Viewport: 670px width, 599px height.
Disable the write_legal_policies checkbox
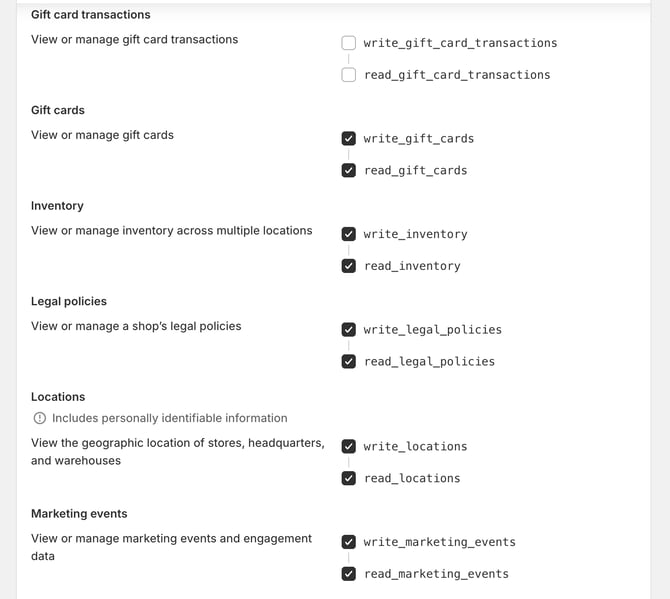coord(348,330)
